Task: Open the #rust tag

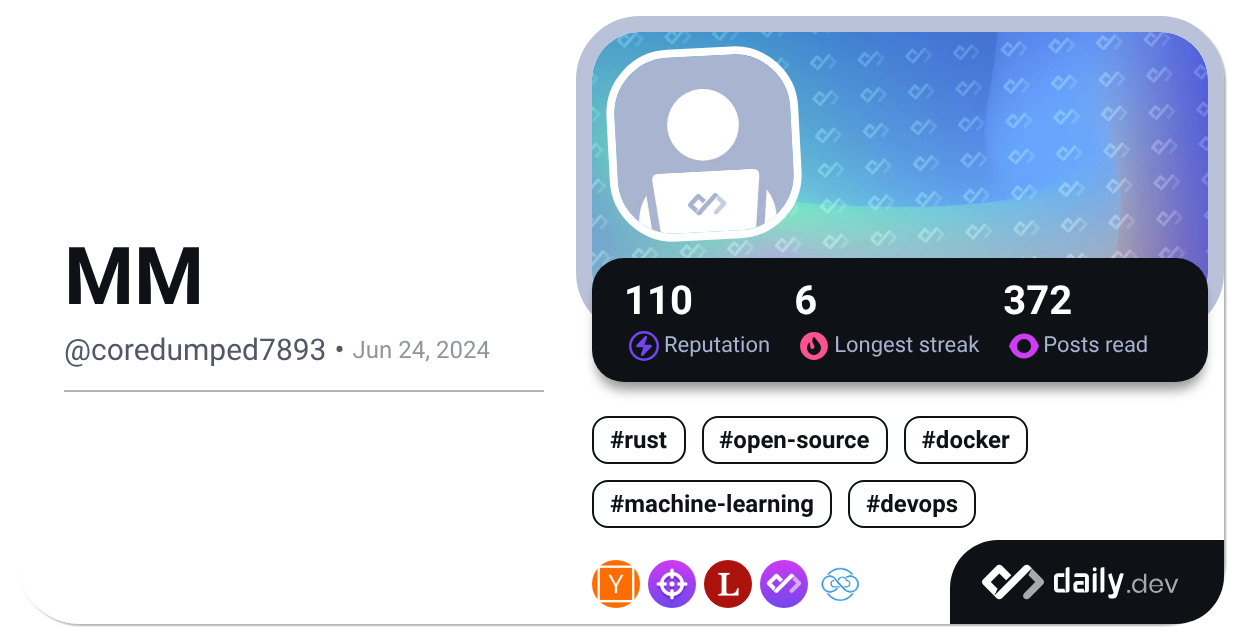Action: click(638, 440)
